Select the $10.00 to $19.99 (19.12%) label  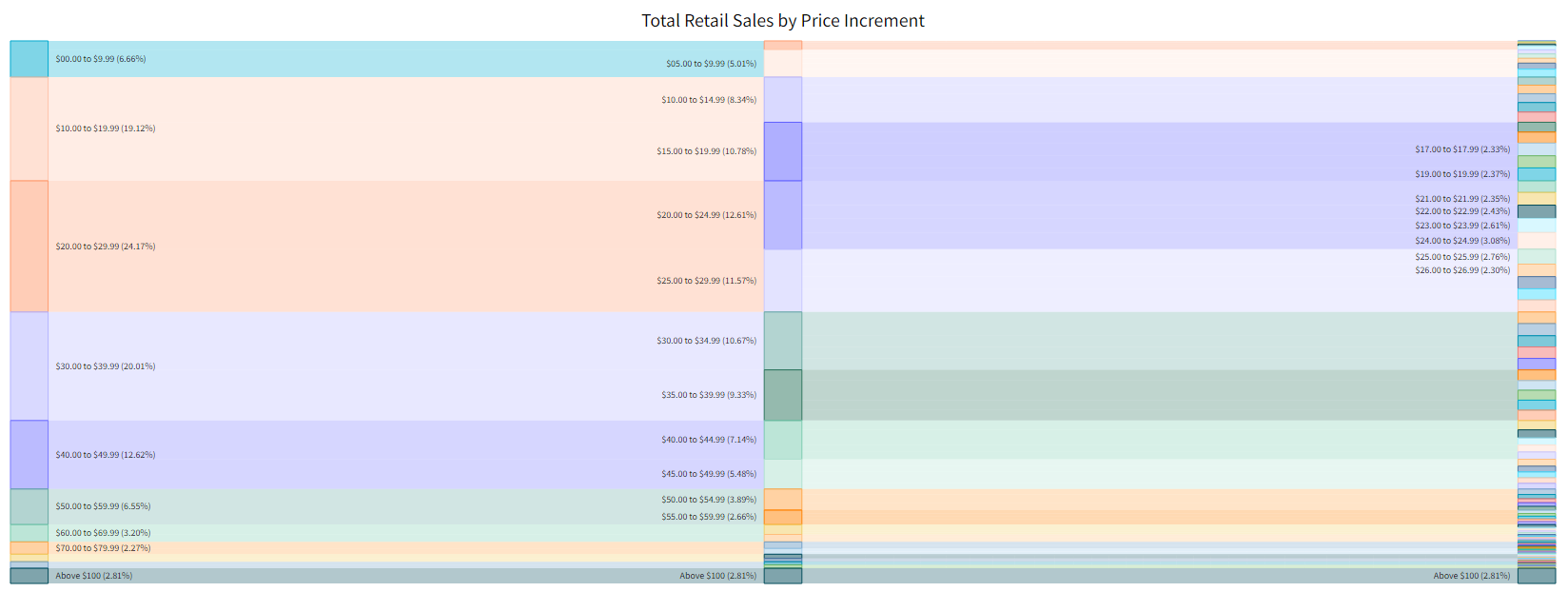(105, 128)
